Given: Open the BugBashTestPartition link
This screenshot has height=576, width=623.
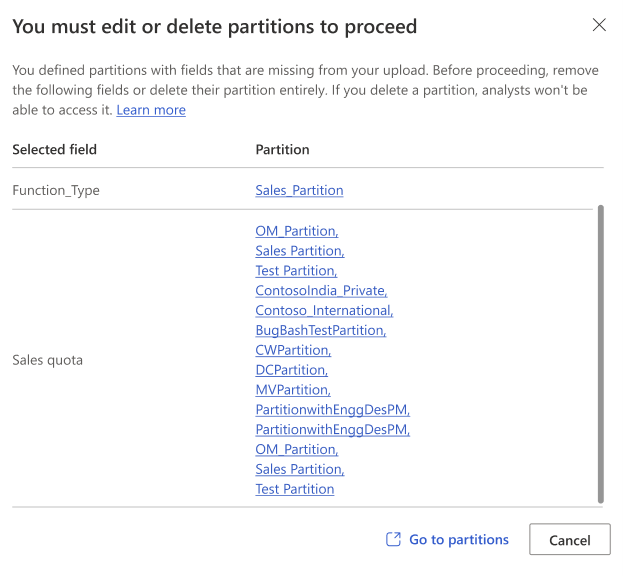Looking at the screenshot, I should pos(321,330).
